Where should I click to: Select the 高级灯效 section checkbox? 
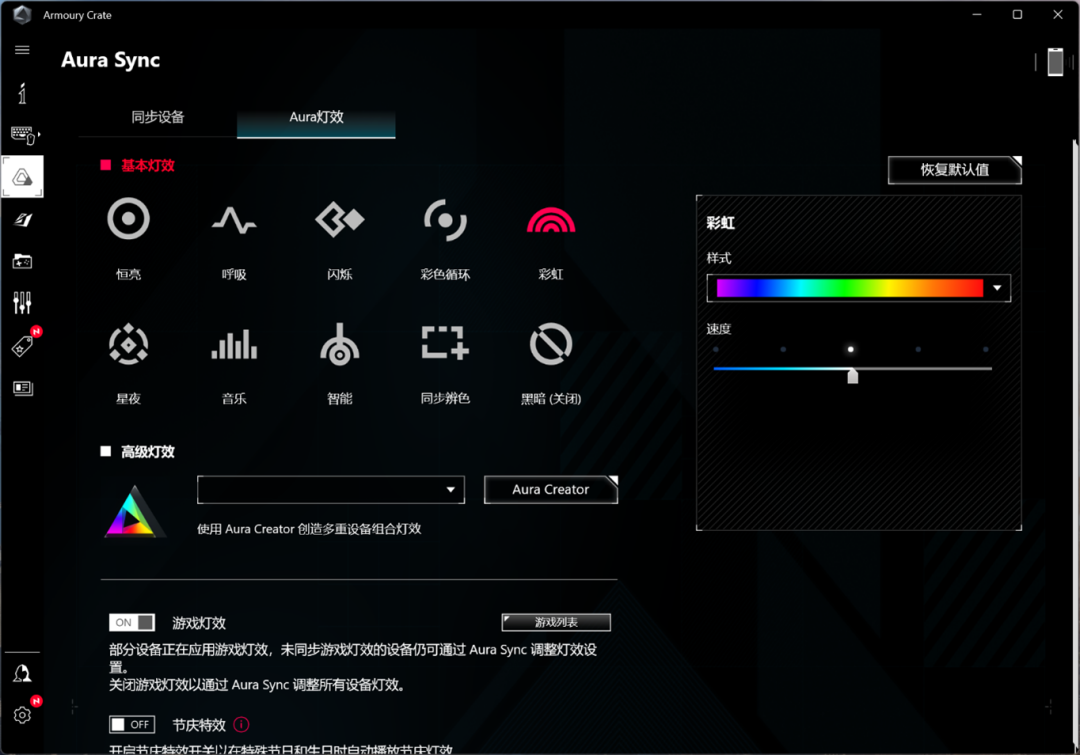[105, 451]
